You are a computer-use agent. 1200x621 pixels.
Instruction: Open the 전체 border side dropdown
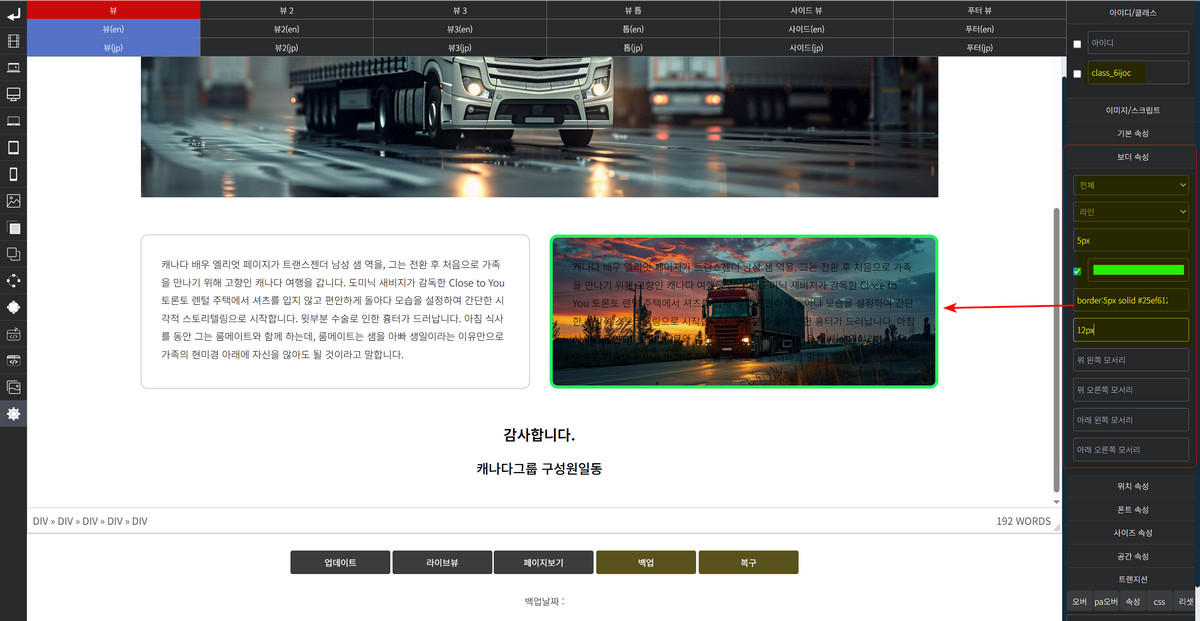[x=1131, y=185]
